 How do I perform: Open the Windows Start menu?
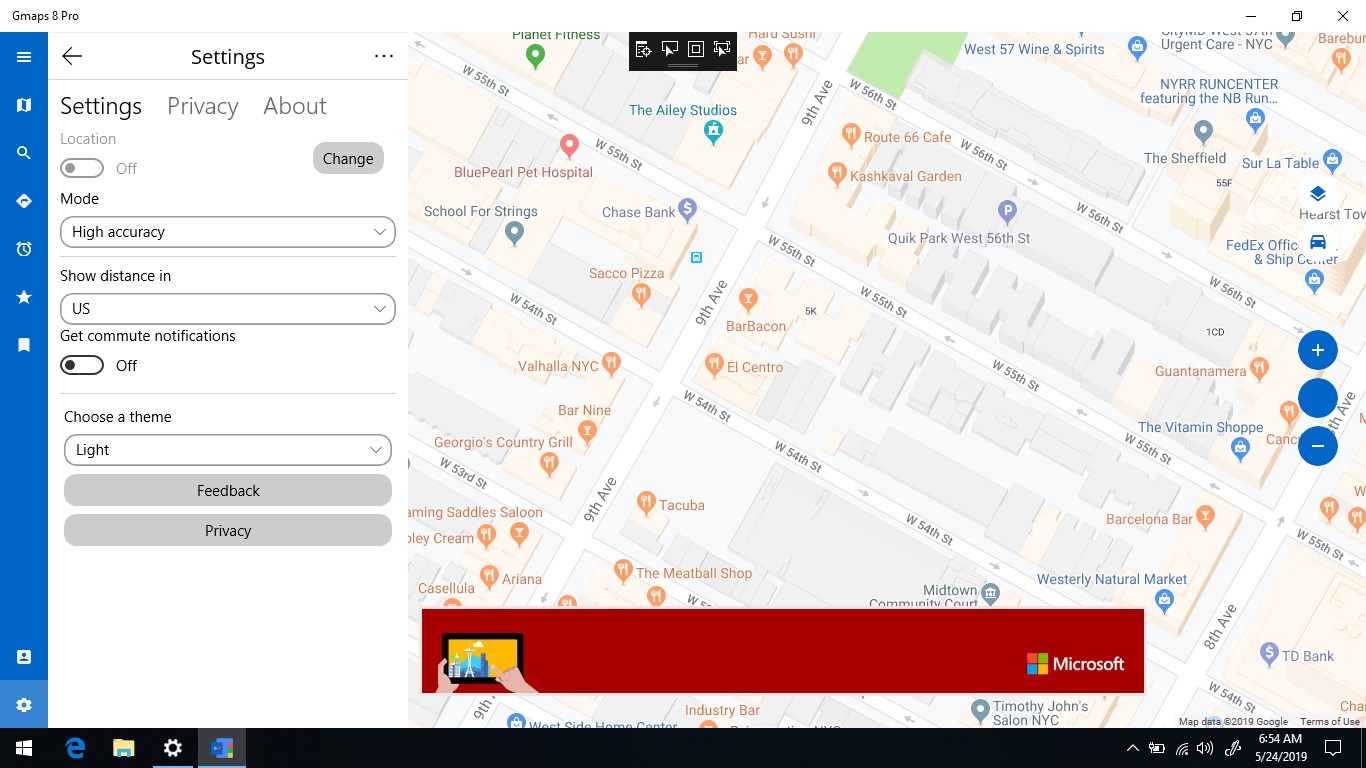coord(24,748)
